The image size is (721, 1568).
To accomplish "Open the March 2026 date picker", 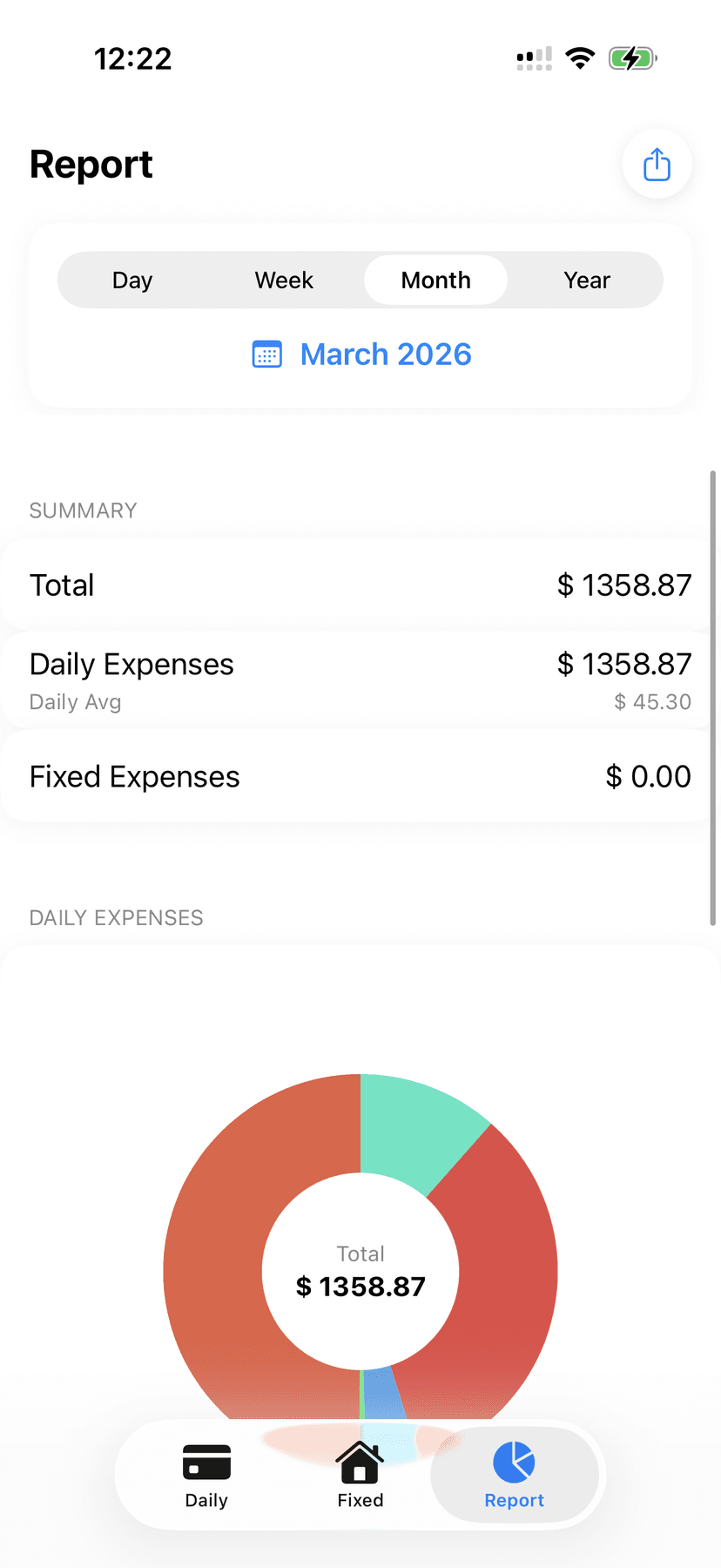I will tap(386, 355).
